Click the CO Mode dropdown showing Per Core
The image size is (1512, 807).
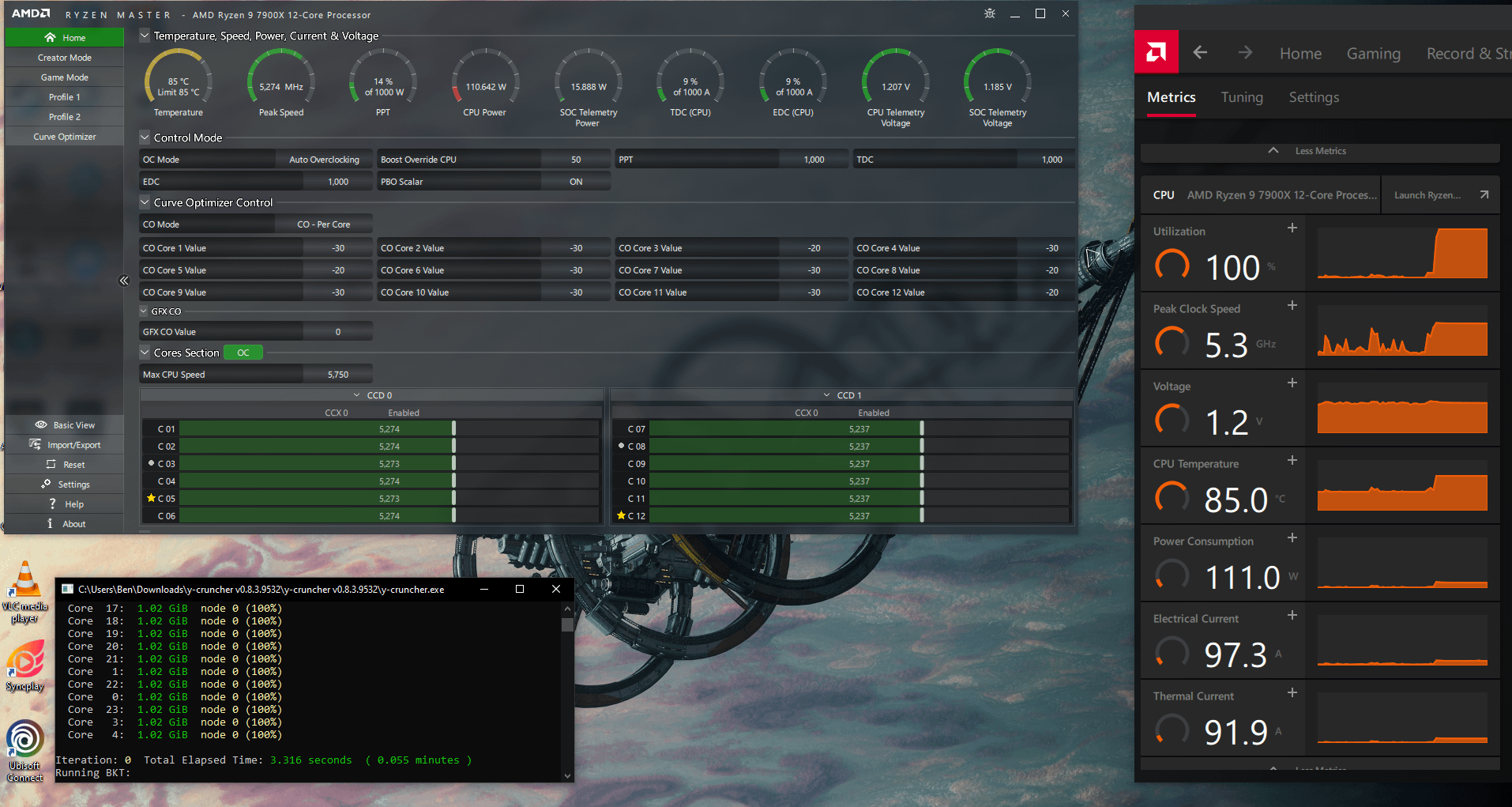point(323,224)
